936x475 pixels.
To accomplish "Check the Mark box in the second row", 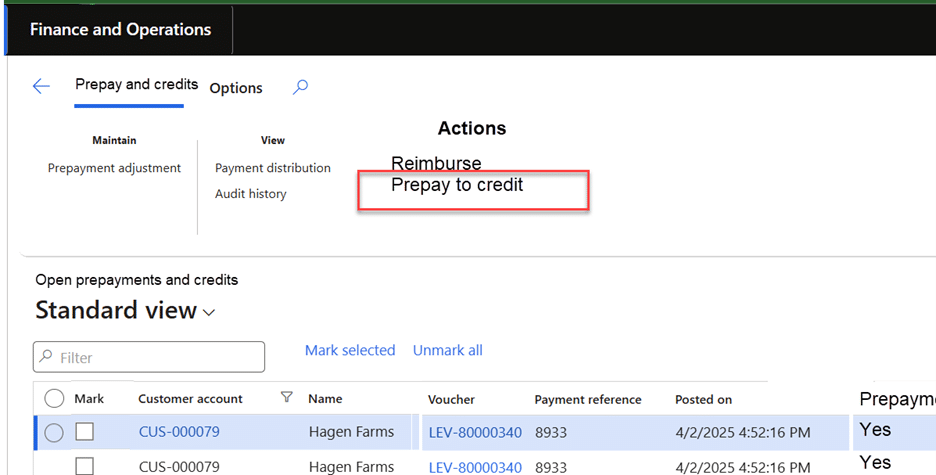I will [85, 466].
